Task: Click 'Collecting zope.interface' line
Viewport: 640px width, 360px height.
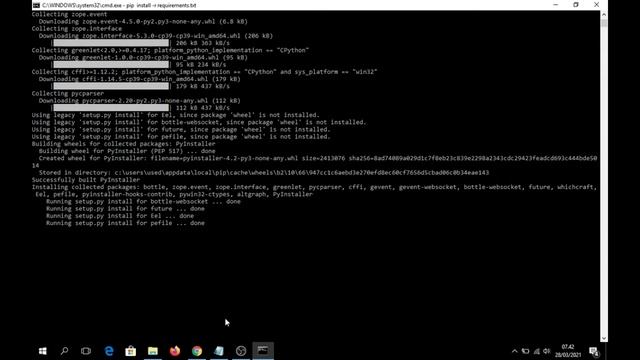Action: pos(77,29)
